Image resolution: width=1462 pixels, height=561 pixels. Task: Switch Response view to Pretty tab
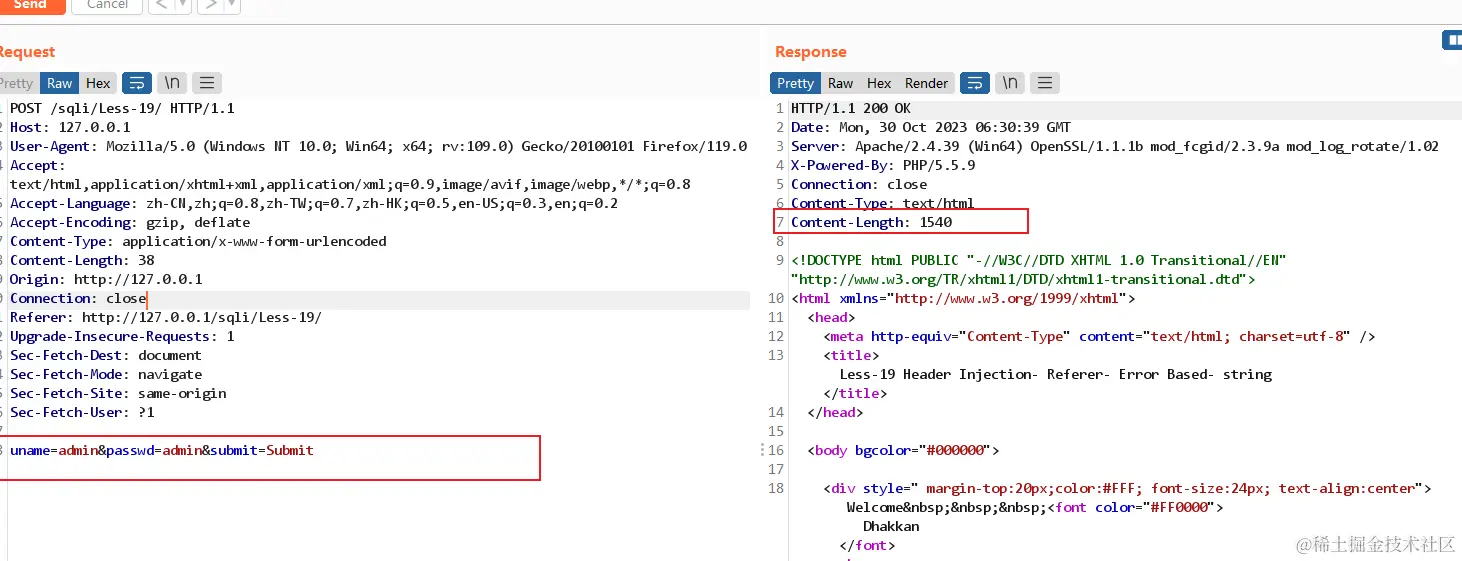[795, 83]
